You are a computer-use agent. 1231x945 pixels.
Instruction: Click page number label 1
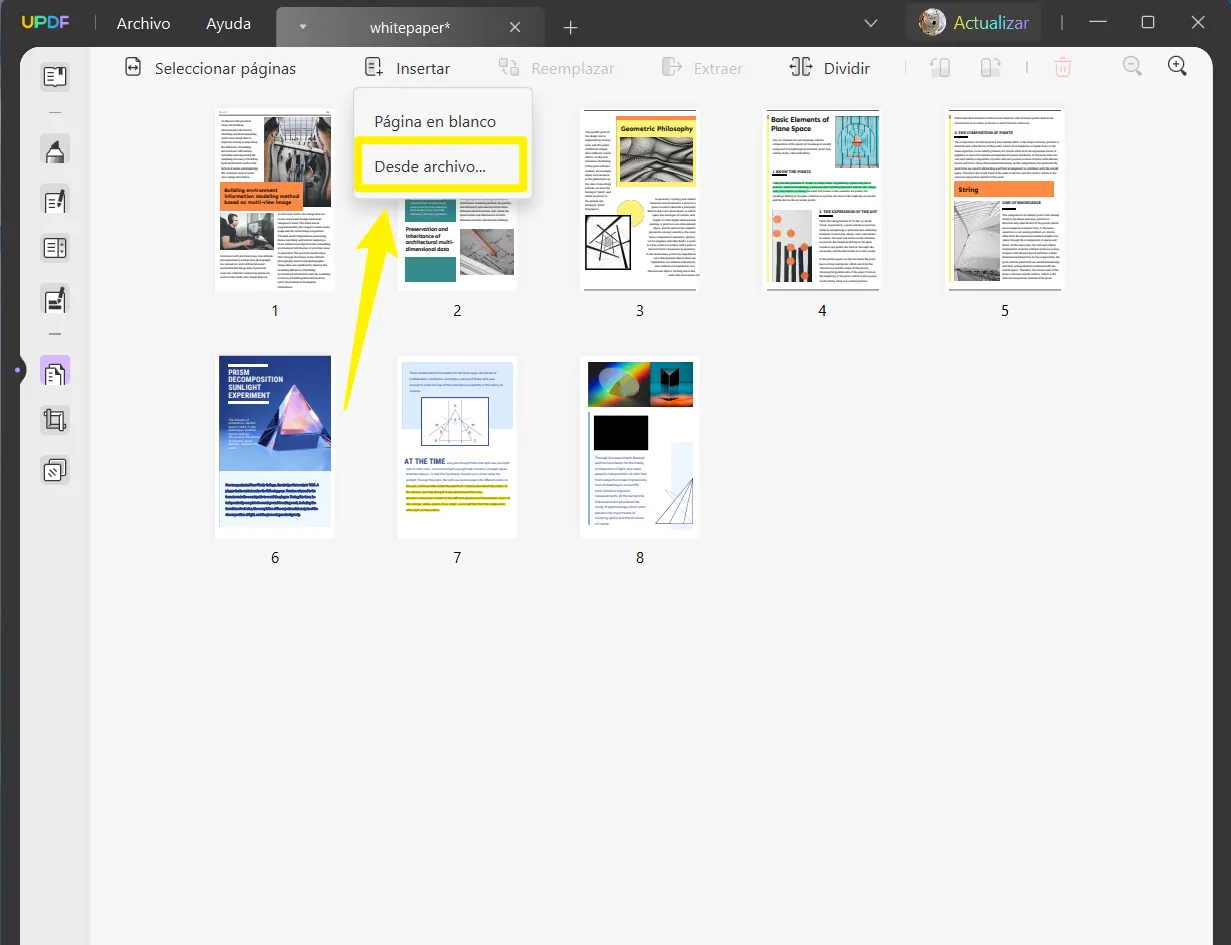275,311
